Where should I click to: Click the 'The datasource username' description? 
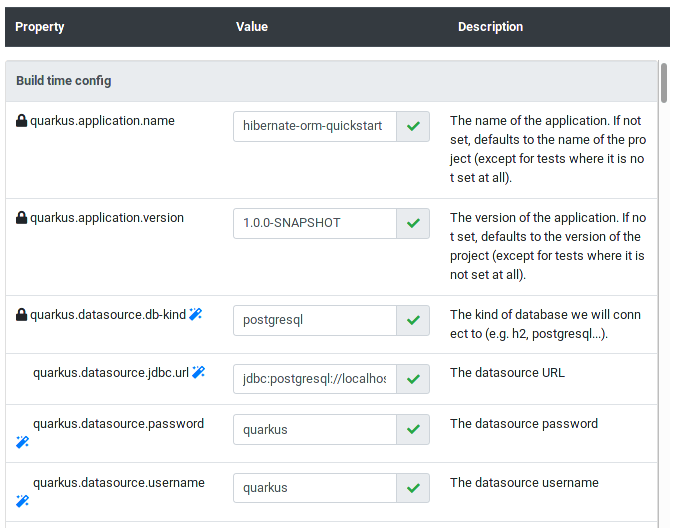tap(524, 483)
